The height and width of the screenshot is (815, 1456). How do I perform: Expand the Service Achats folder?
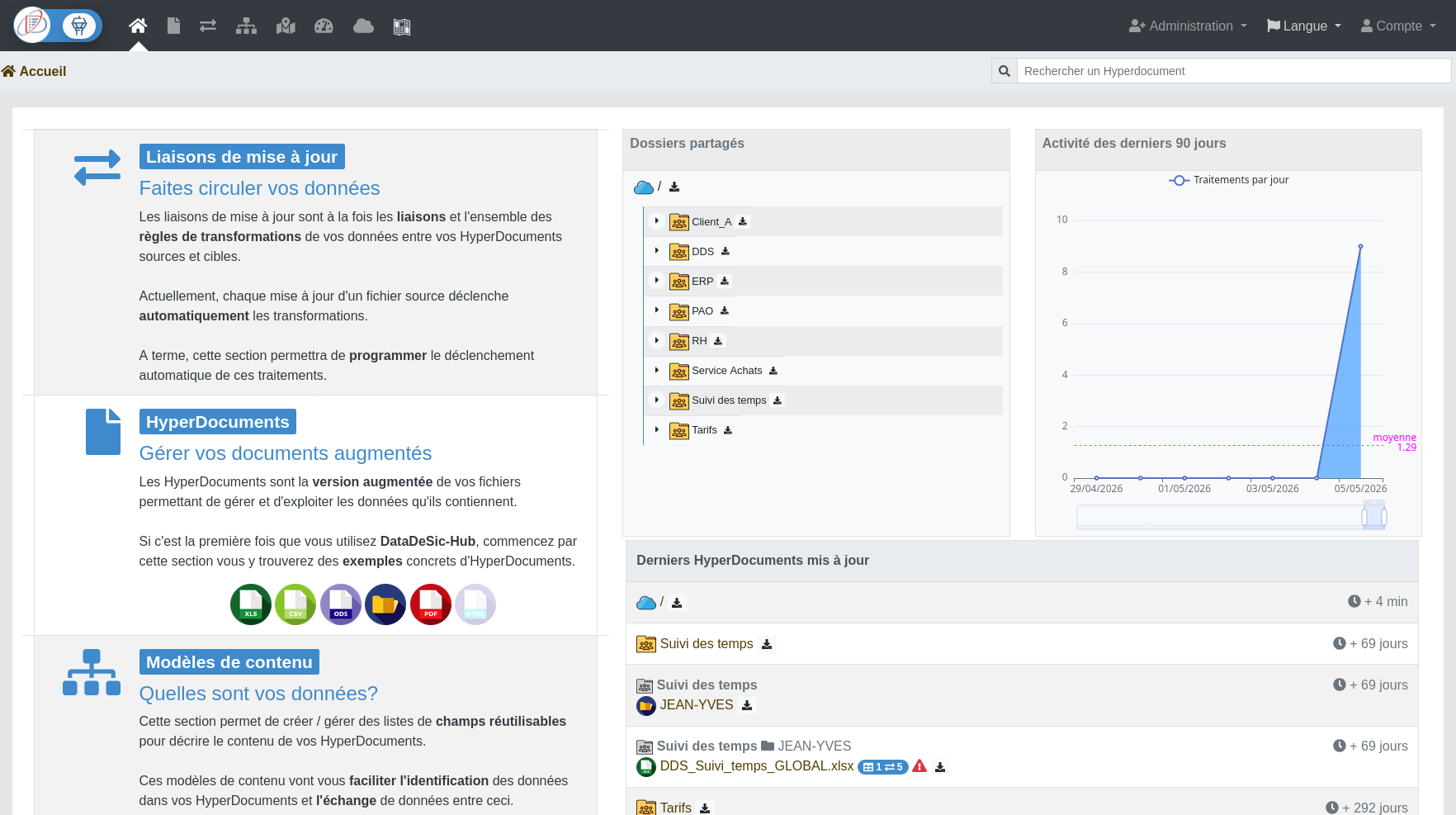[x=657, y=370]
